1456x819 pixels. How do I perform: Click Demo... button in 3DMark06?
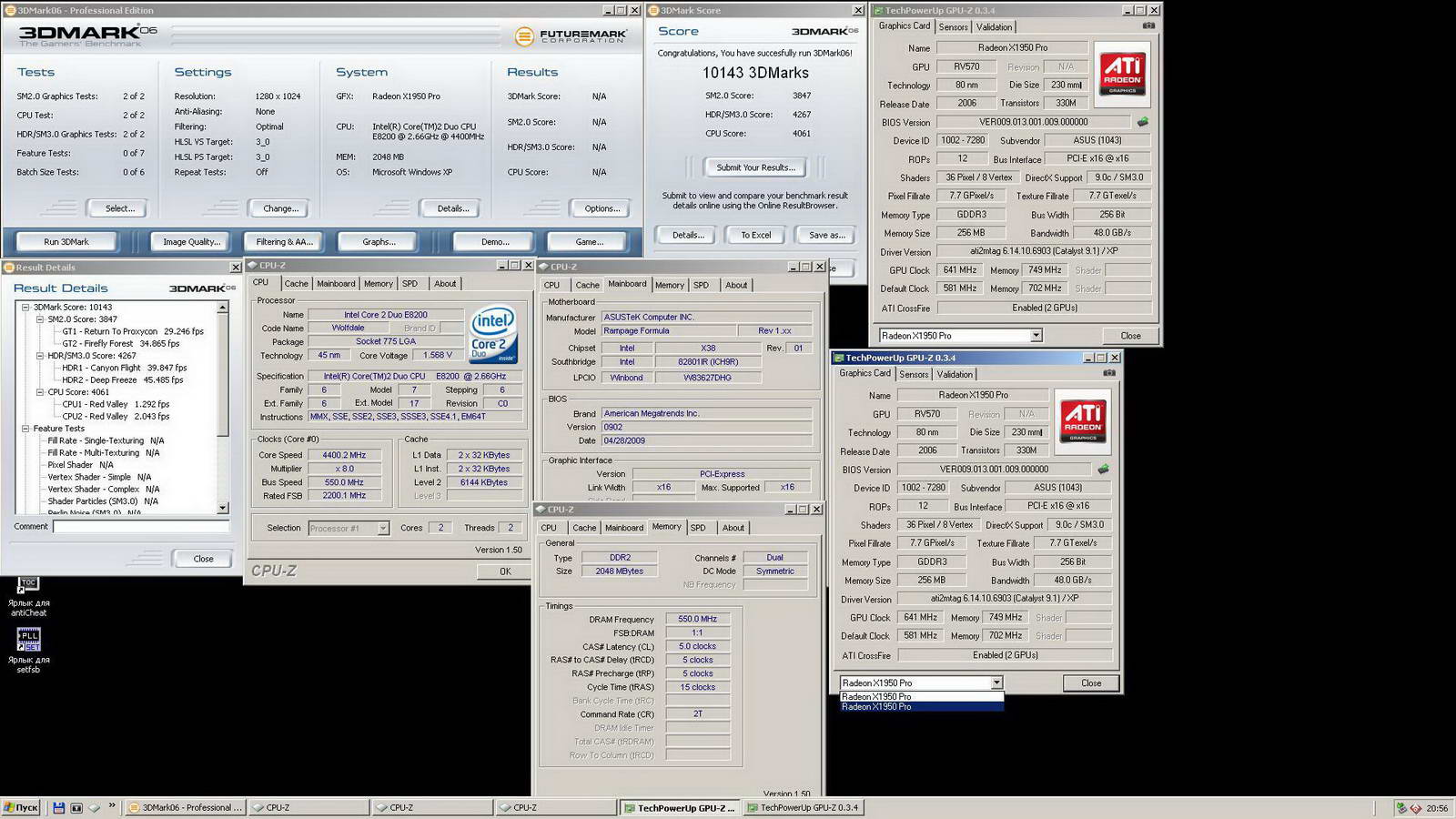tap(495, 242)
